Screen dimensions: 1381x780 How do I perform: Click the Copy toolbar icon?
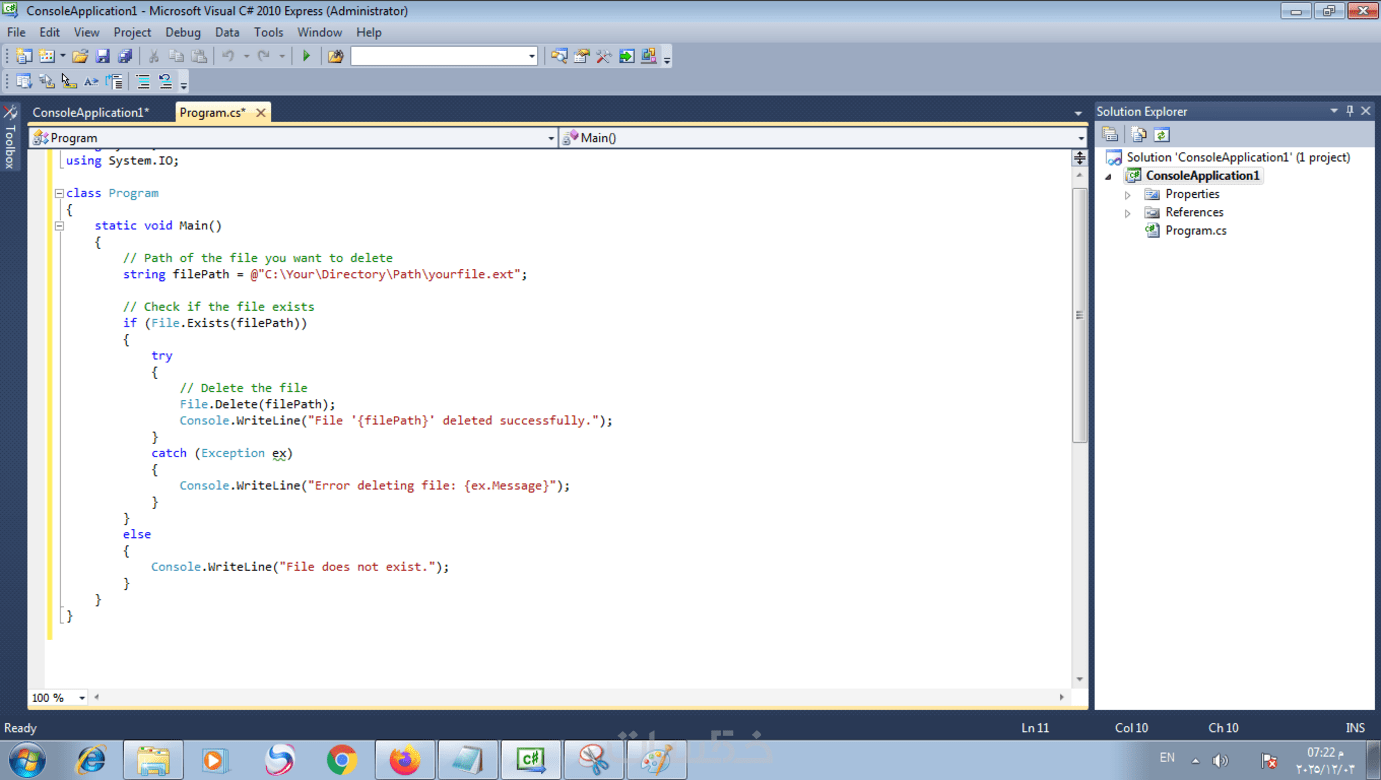tap(176, 56)
